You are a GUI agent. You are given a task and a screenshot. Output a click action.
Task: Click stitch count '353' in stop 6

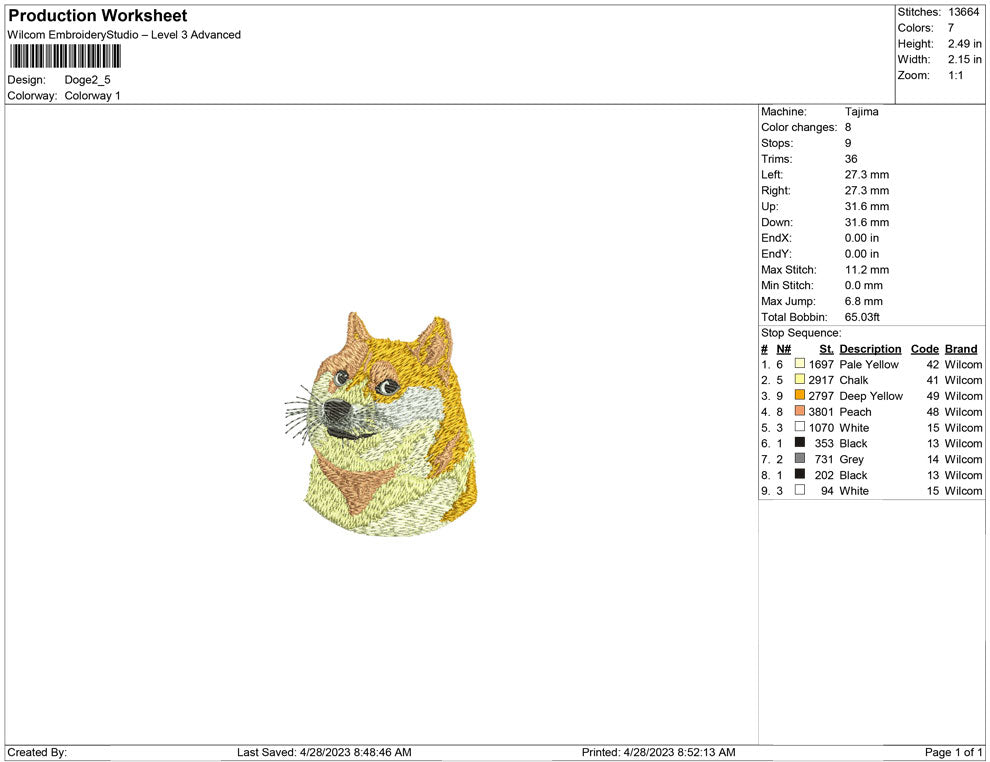coord(824,443)
